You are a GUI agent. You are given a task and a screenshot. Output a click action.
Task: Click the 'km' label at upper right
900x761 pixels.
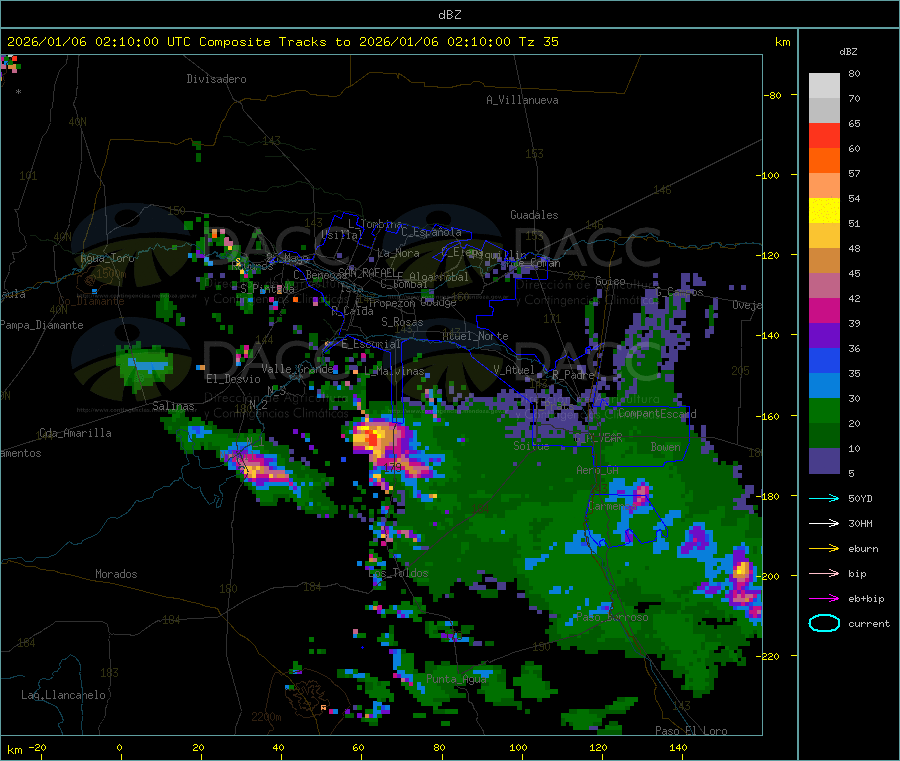782,42
